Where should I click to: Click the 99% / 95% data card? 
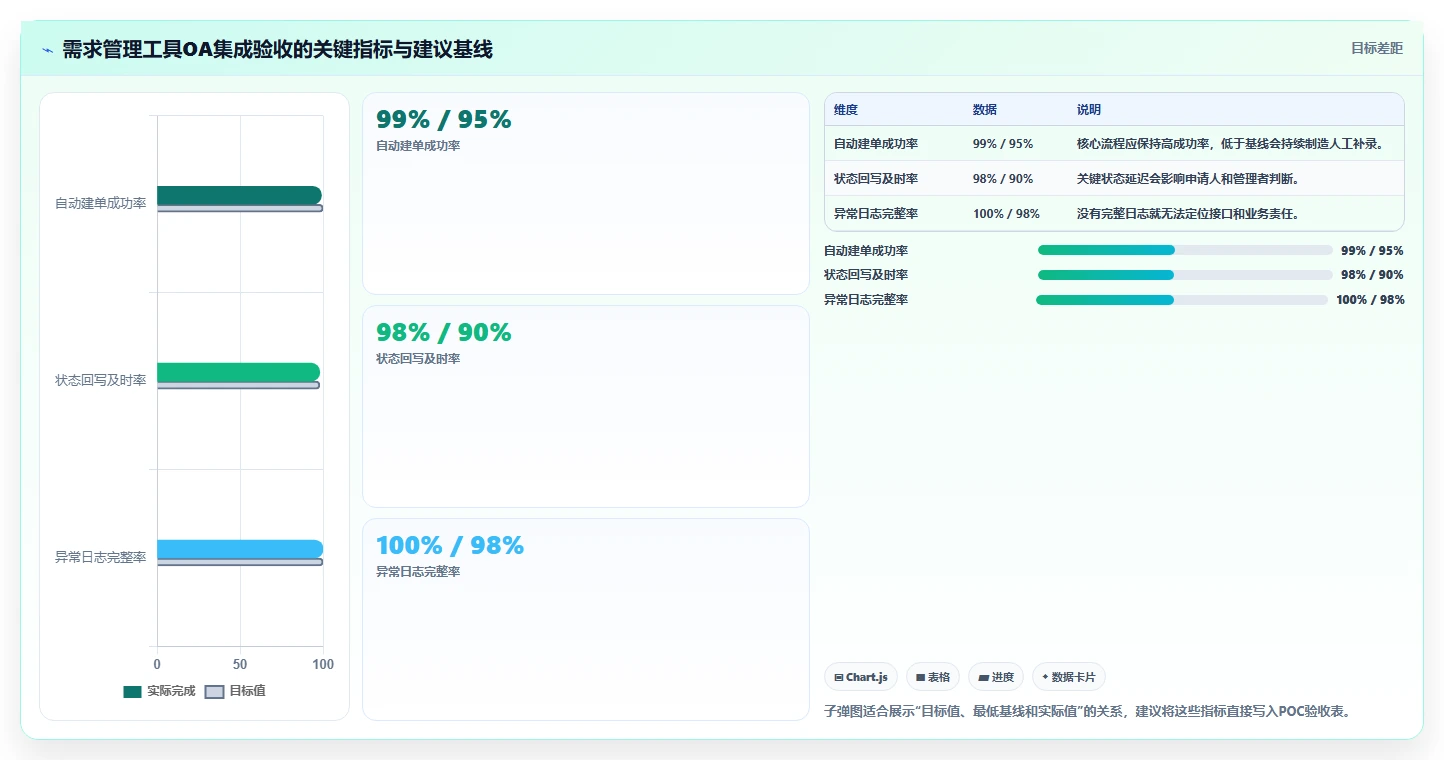(585, 193)
